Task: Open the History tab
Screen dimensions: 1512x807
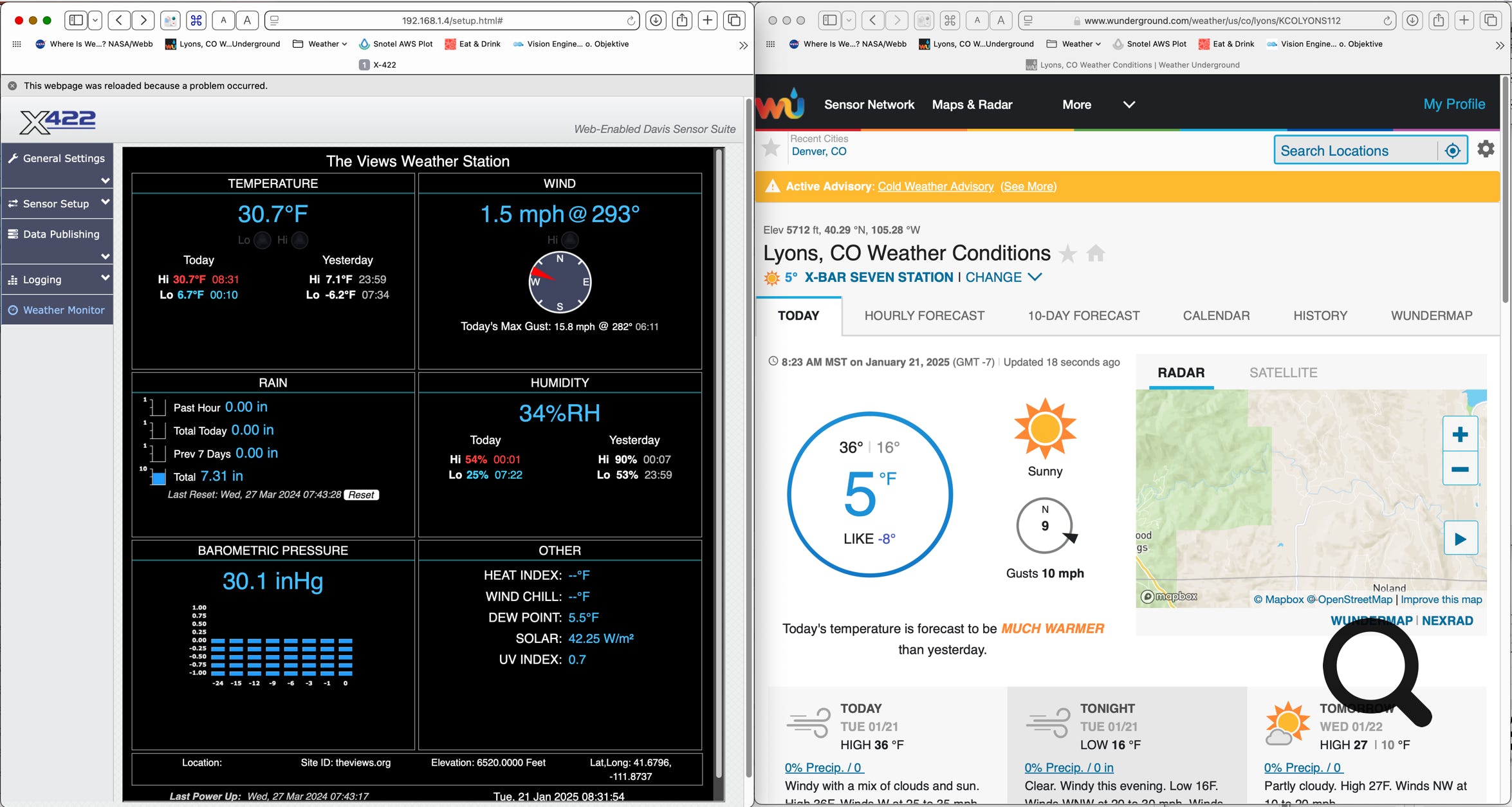Action: (1320, 315)
